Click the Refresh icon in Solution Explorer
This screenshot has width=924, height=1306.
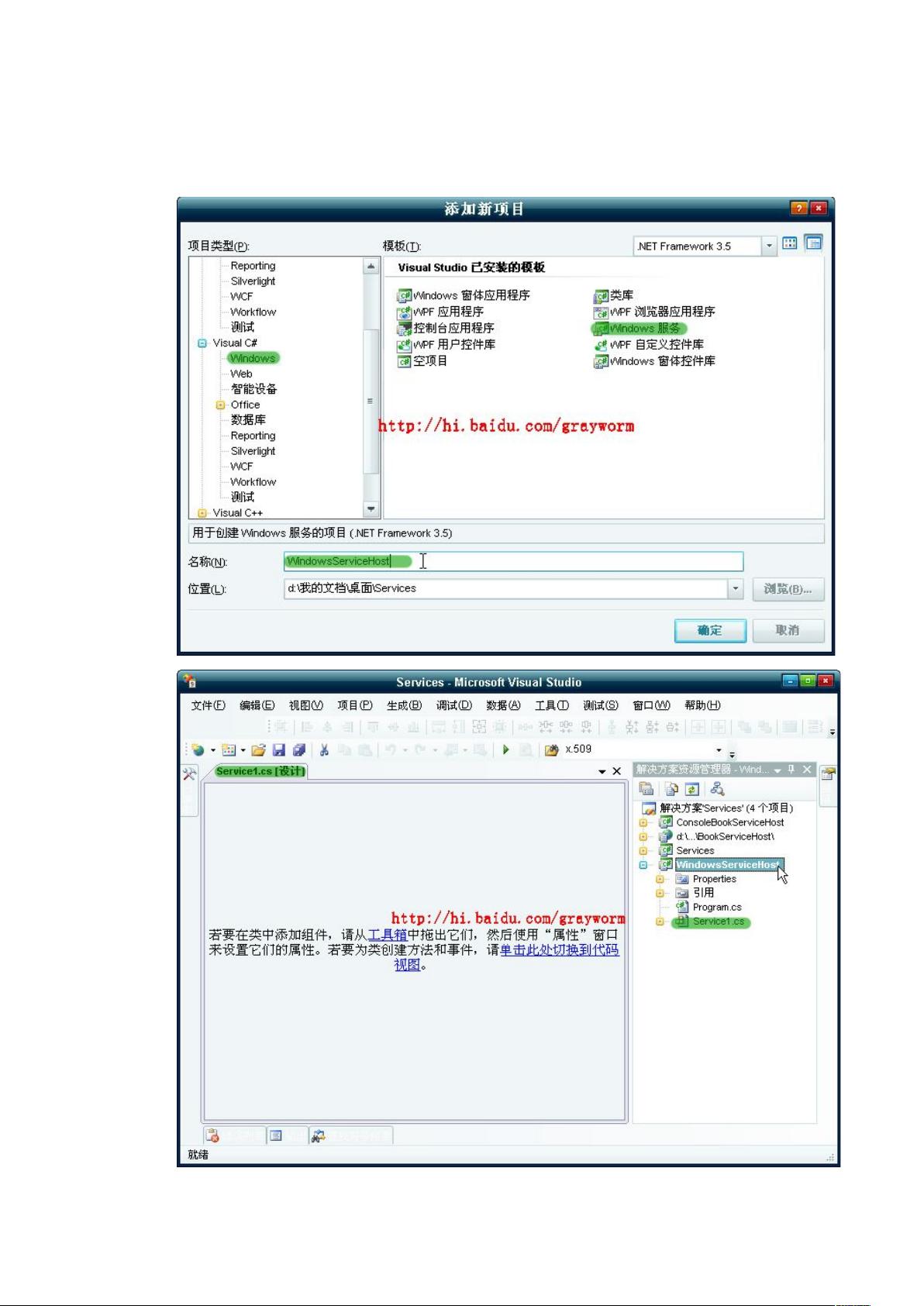692,789
